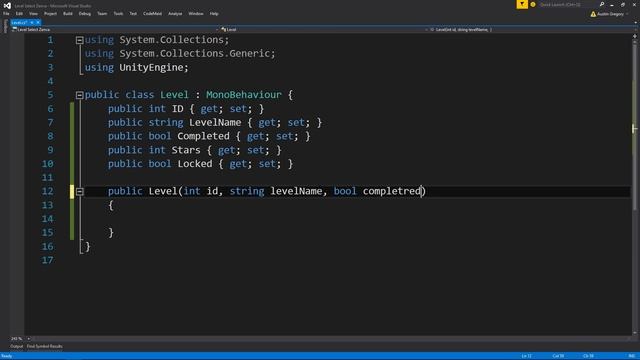Click the word MonoBehaviour on line 5
Viewport: 640px width, 360px height.
[244, 95]
